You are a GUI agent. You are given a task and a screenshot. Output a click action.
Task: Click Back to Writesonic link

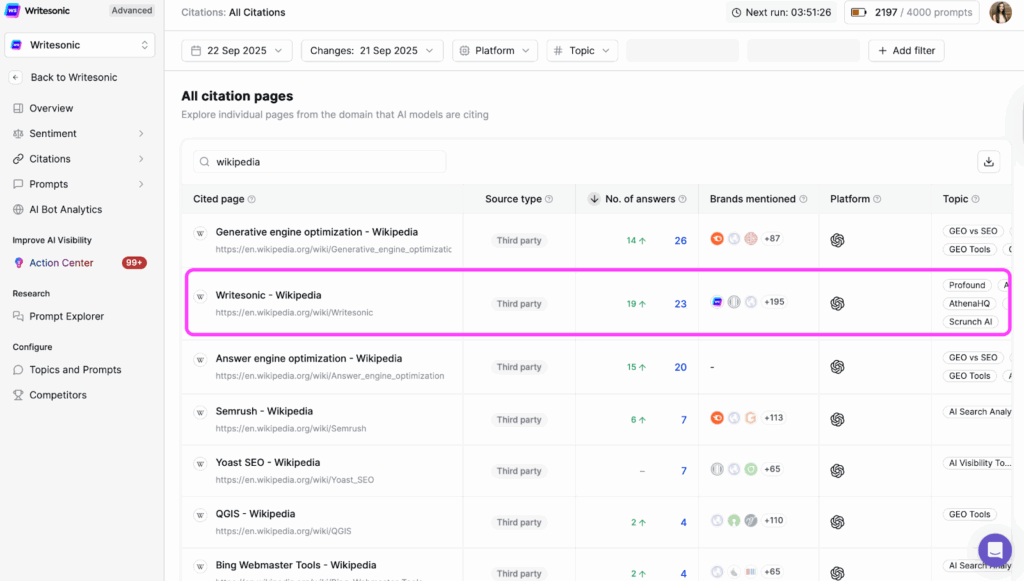coord(73,78)
